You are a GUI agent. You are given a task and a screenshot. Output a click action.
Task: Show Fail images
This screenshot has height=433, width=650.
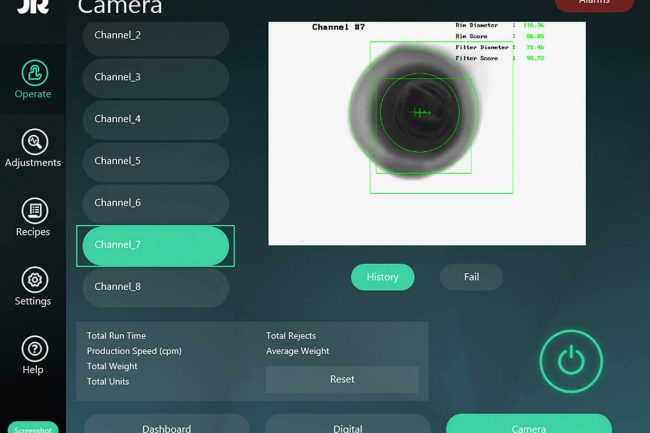(x=471, y=277)
